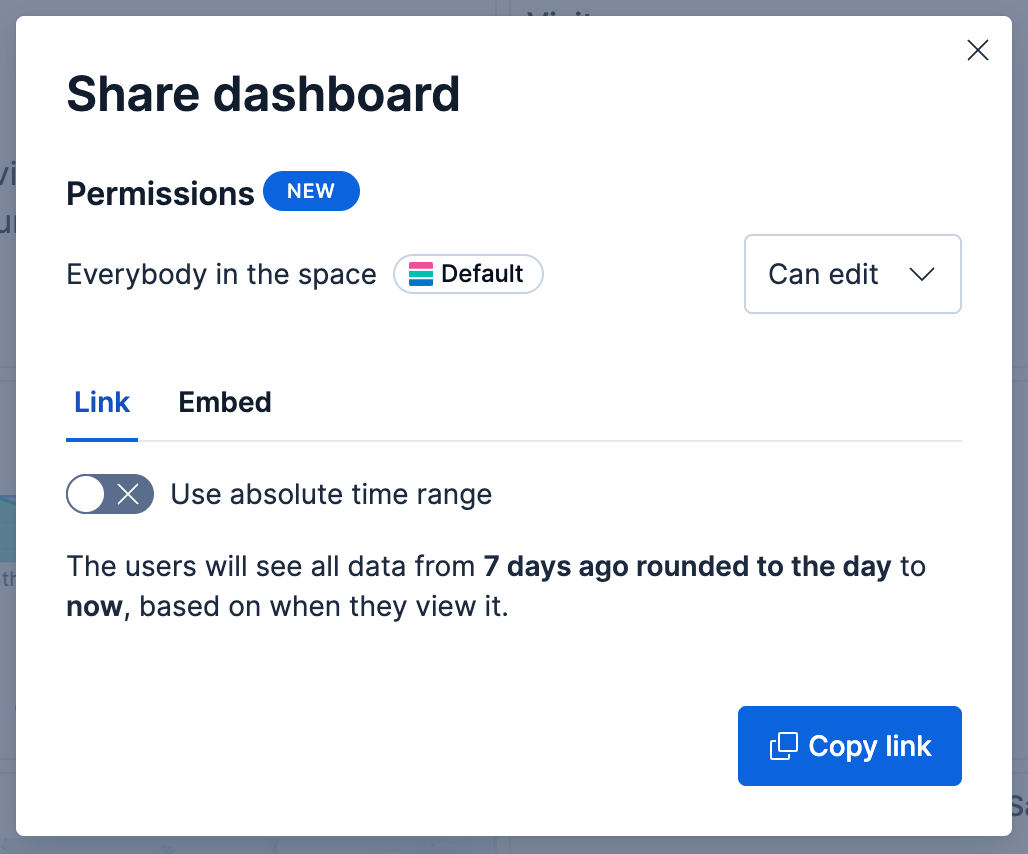Click the Copy link button

tap(850, 746)
